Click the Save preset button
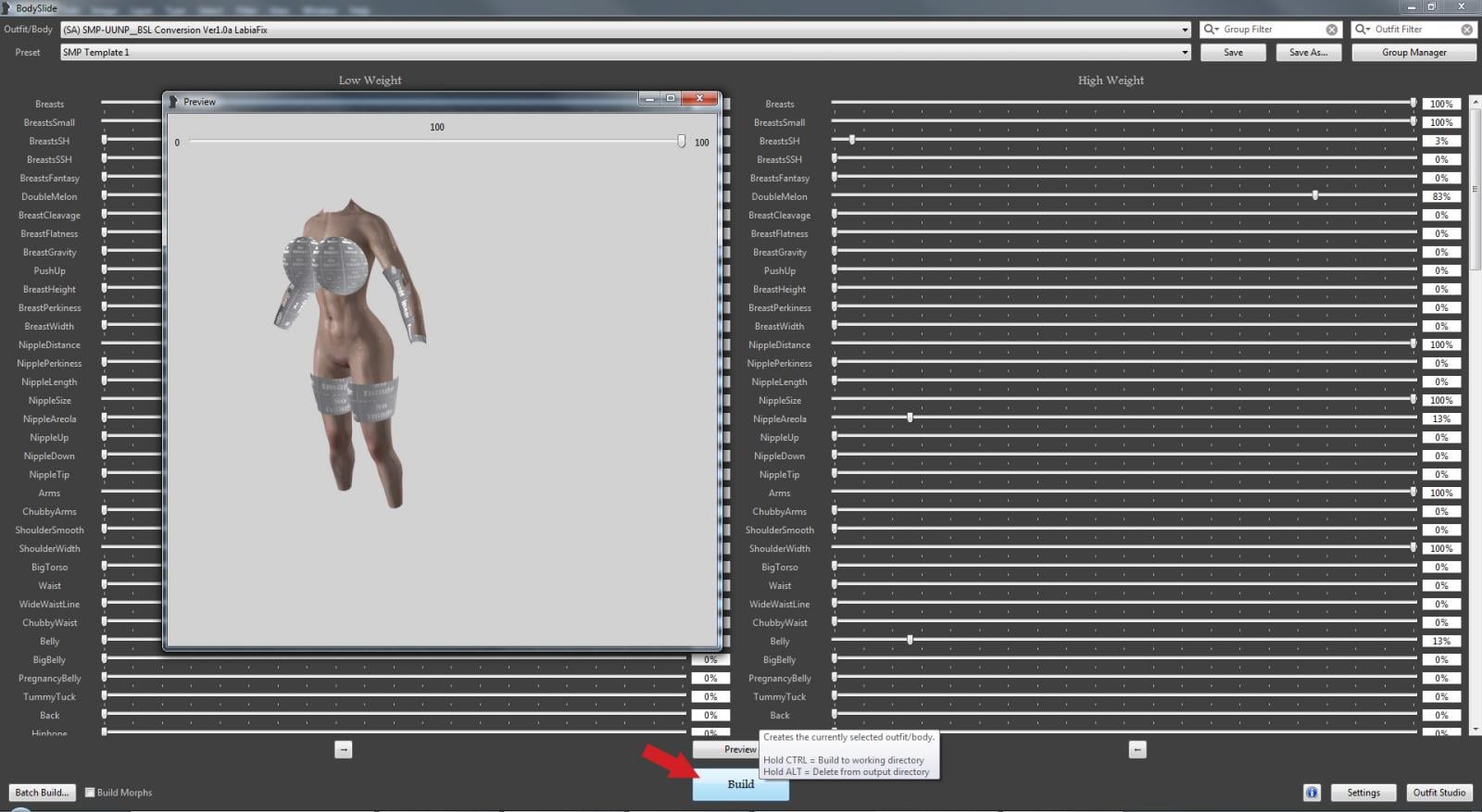 point(1233,53)
